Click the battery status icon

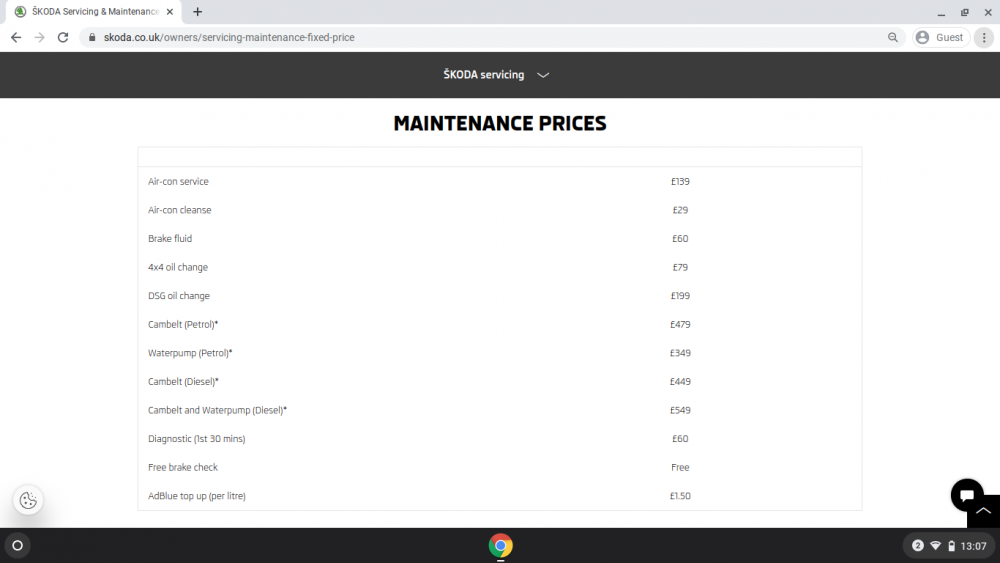pos(952,546)
